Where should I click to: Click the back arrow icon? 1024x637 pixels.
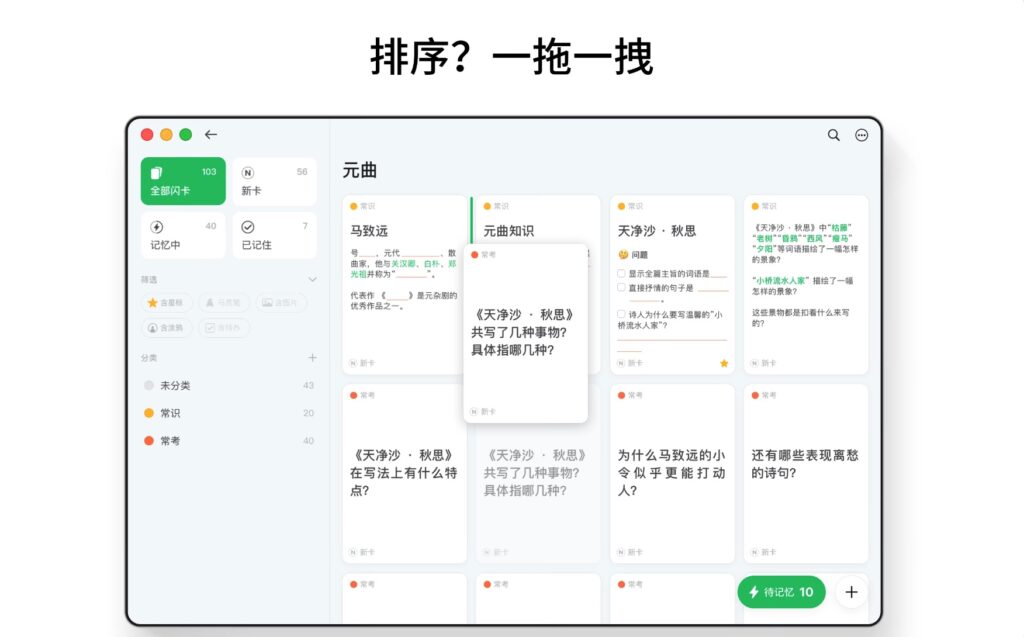[x=211, y=134]
